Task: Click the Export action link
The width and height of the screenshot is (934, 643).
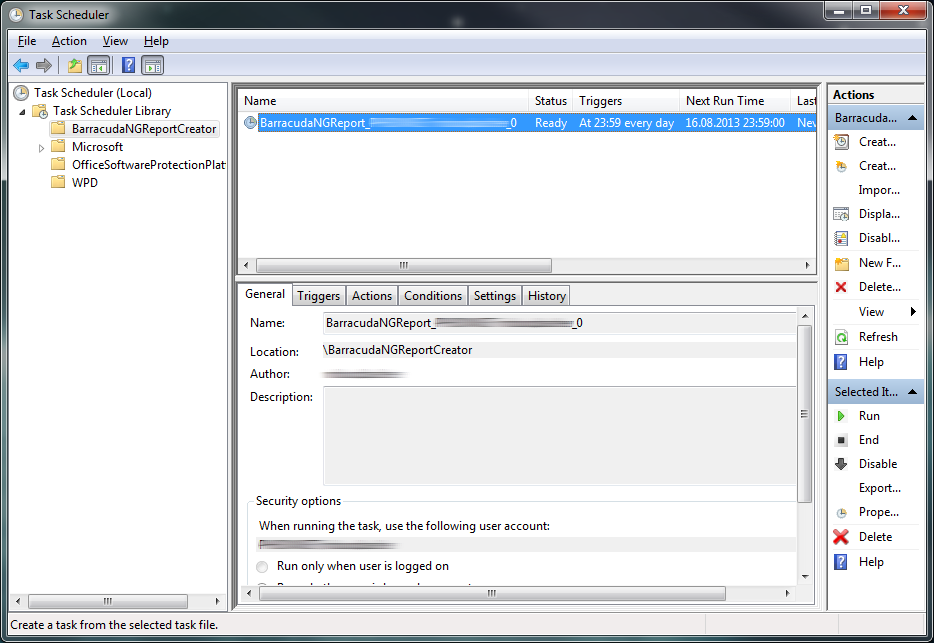Action: [879, 488]
